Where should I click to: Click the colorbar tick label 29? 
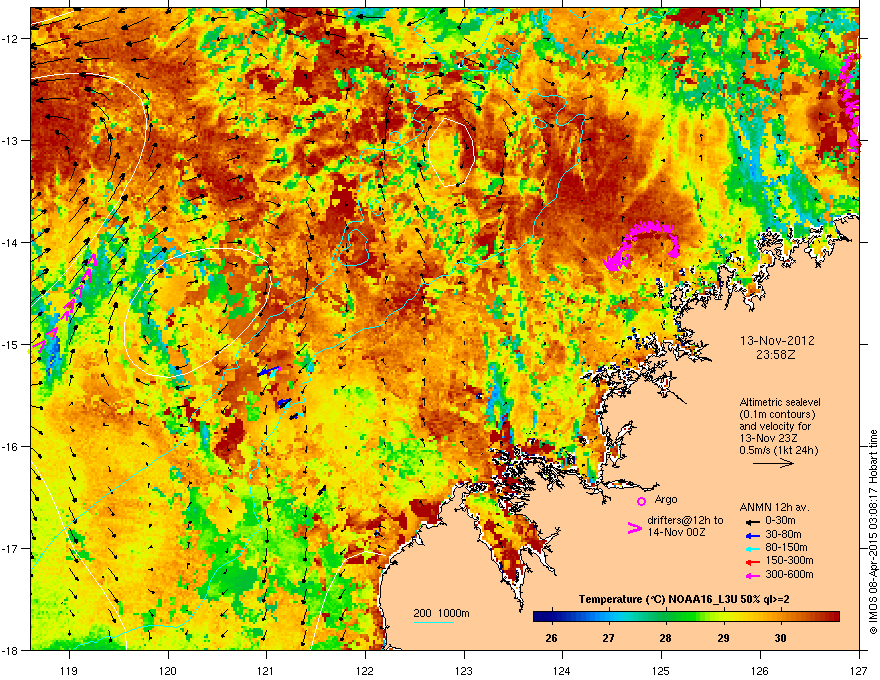(723, 638)
